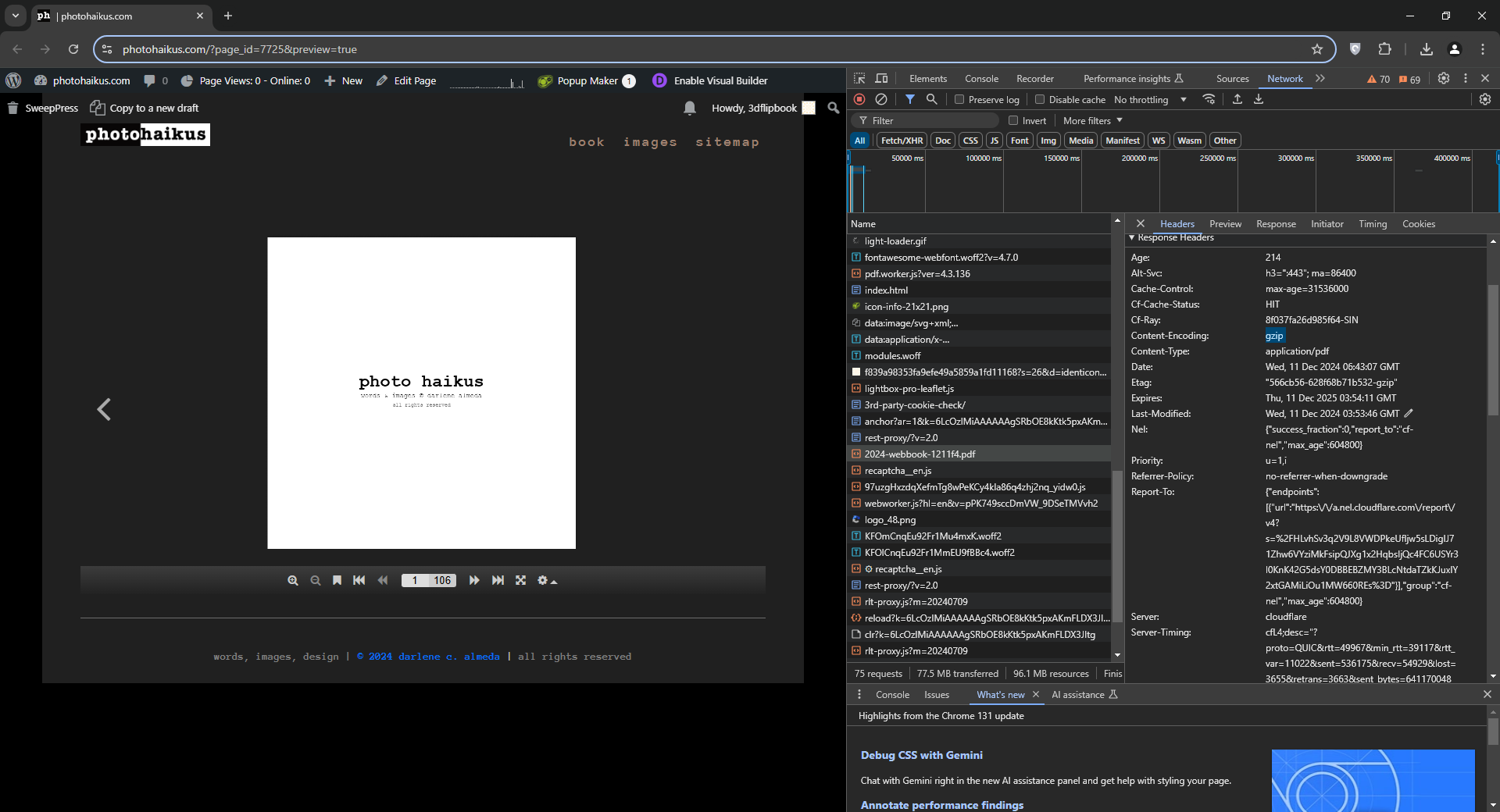Open the site search magnifier
1500x812 pixels.
click(834, 108)
